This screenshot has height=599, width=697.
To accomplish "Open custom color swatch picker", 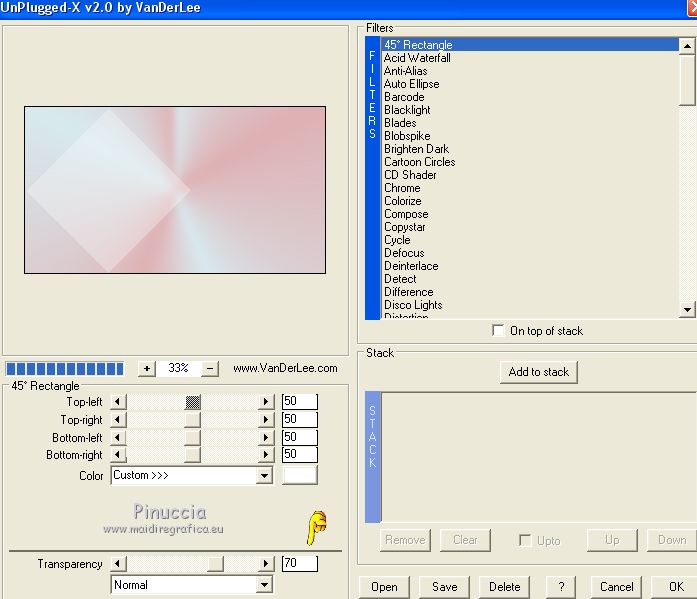I will (300, 475).
